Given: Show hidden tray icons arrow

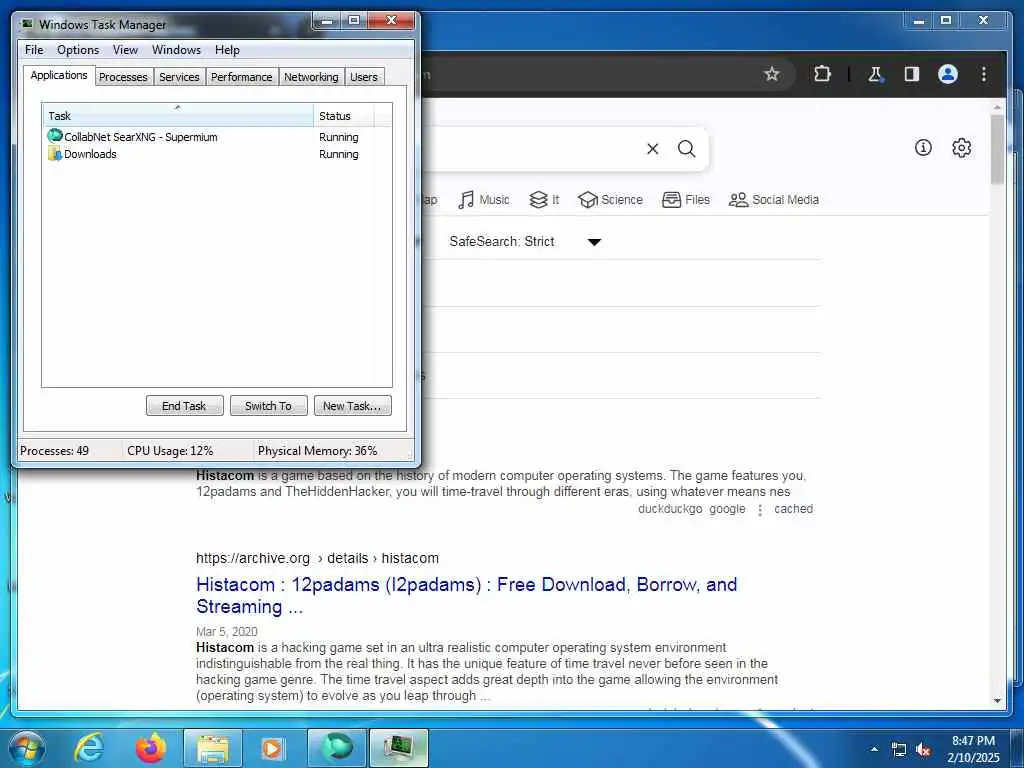Looking at the screenshot, I should (874, 749).
